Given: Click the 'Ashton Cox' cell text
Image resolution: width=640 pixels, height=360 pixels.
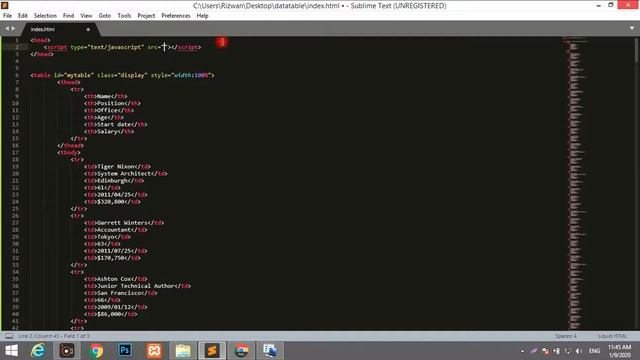Looking at the screenshot, I should [114, 279].
